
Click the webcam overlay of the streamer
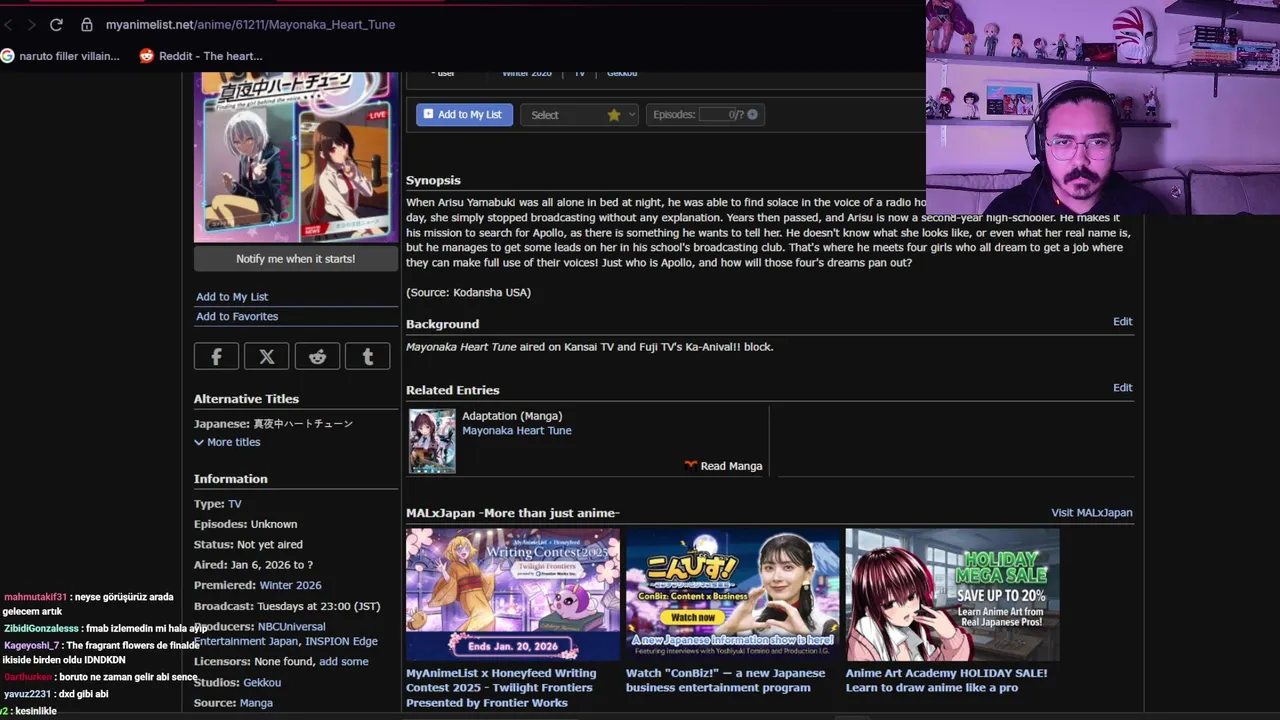1103,107
